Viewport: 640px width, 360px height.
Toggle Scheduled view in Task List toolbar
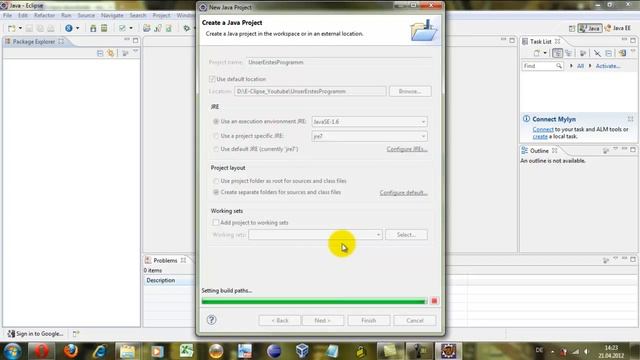[569, 53]
